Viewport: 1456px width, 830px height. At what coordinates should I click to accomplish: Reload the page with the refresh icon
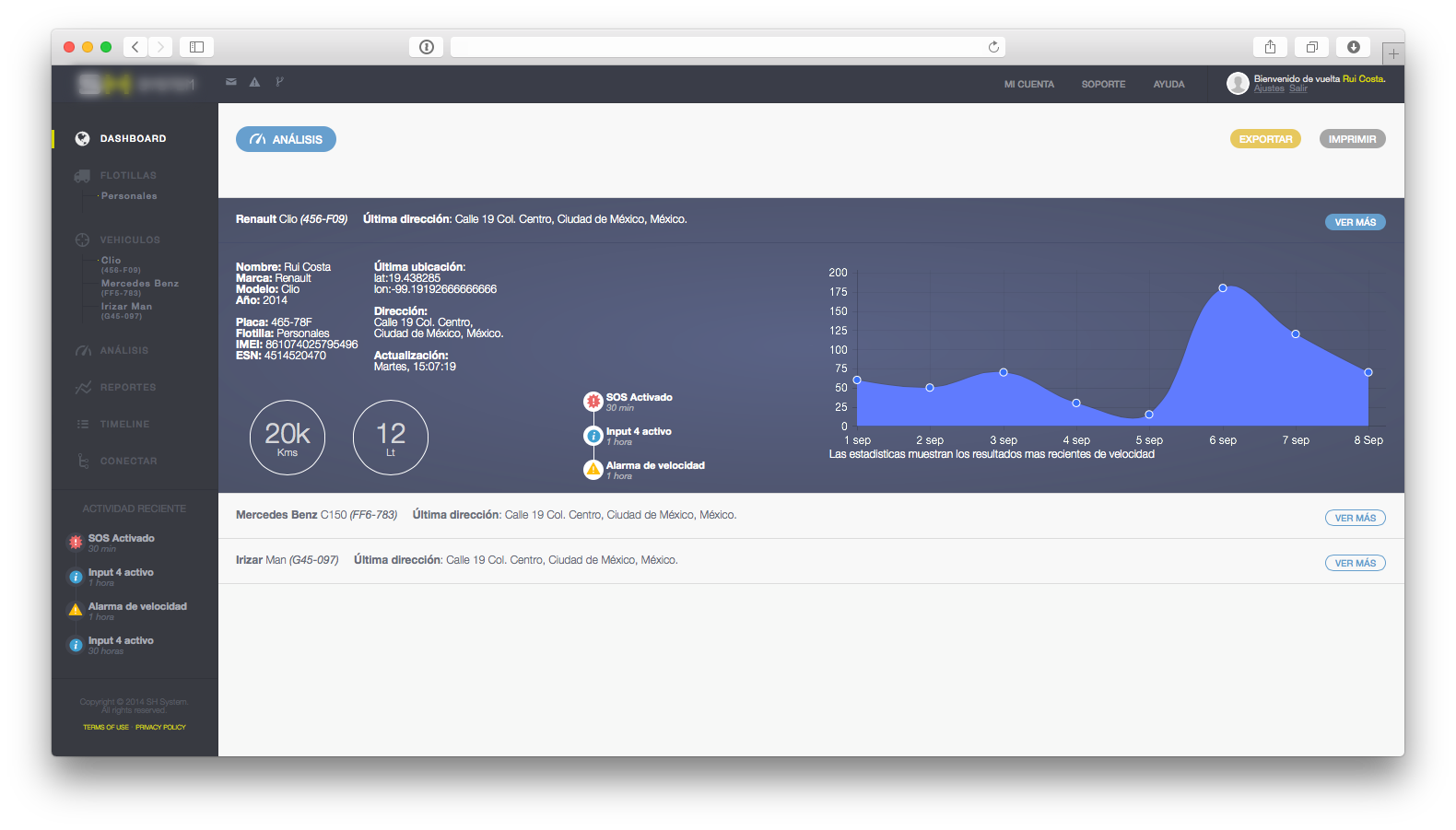(x=993, y=47)
